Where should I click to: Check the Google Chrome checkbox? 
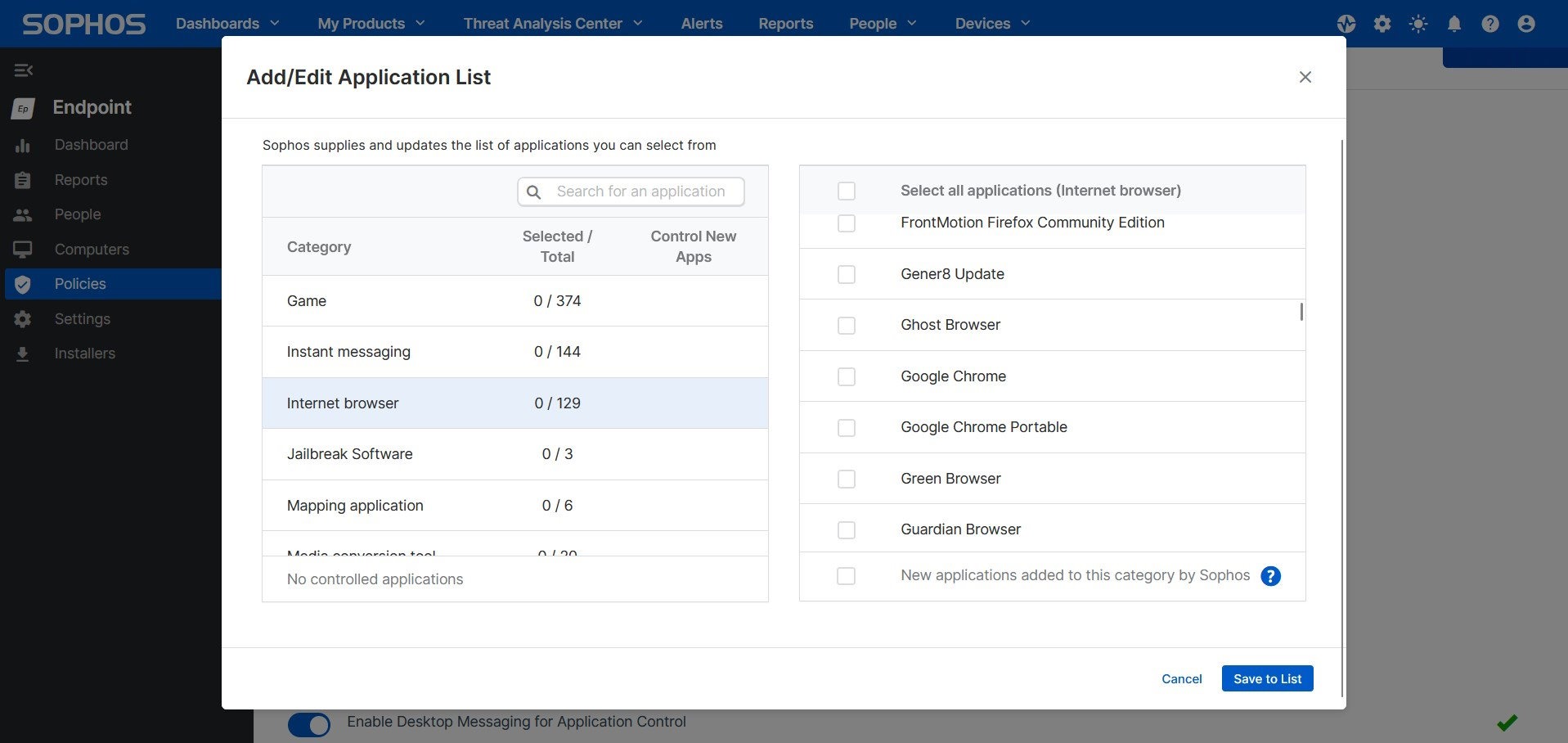click(846, 376)
